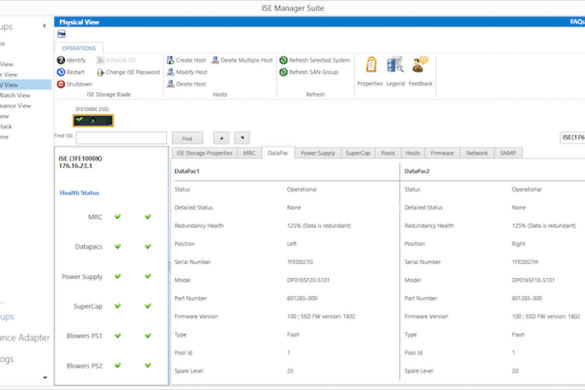
Task: Open the Power Supply tab
Action: pos(317,153)
